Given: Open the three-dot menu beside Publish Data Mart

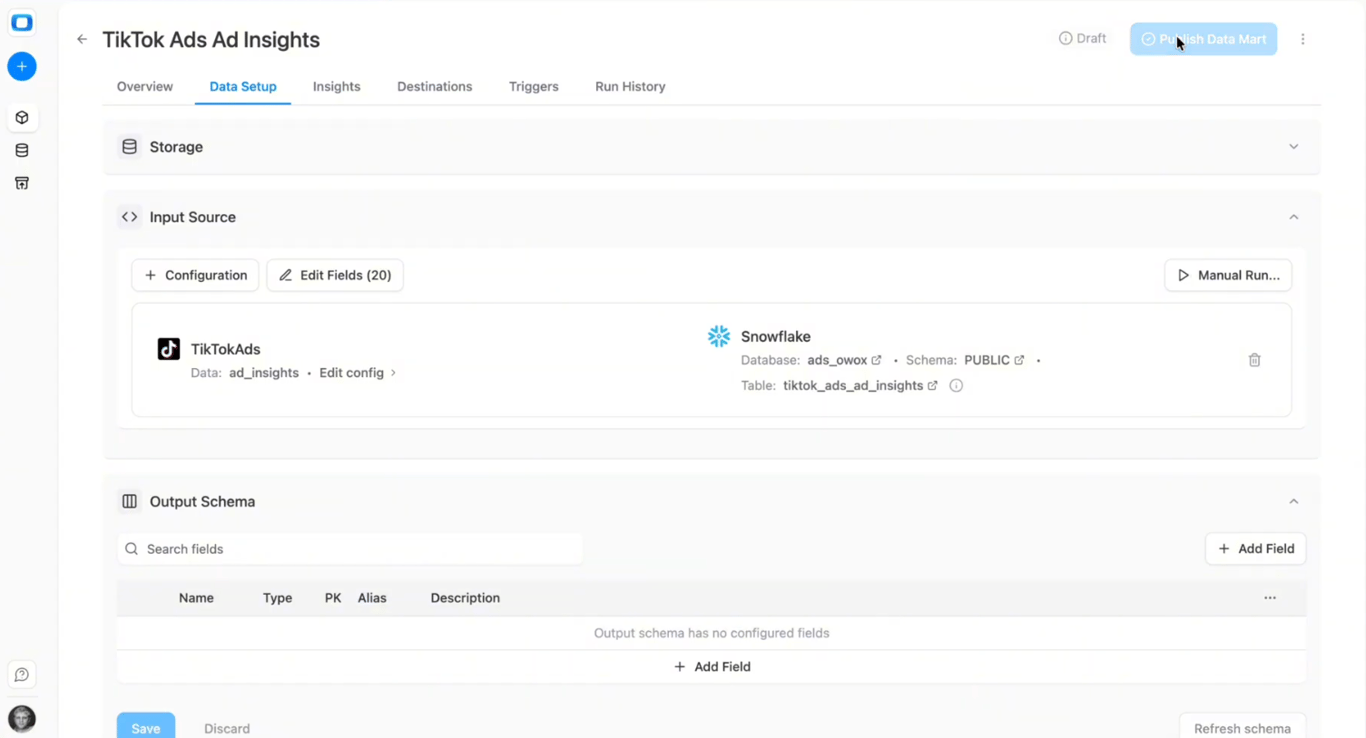Looking at the screenshot, I should (x=1303, y=39).
